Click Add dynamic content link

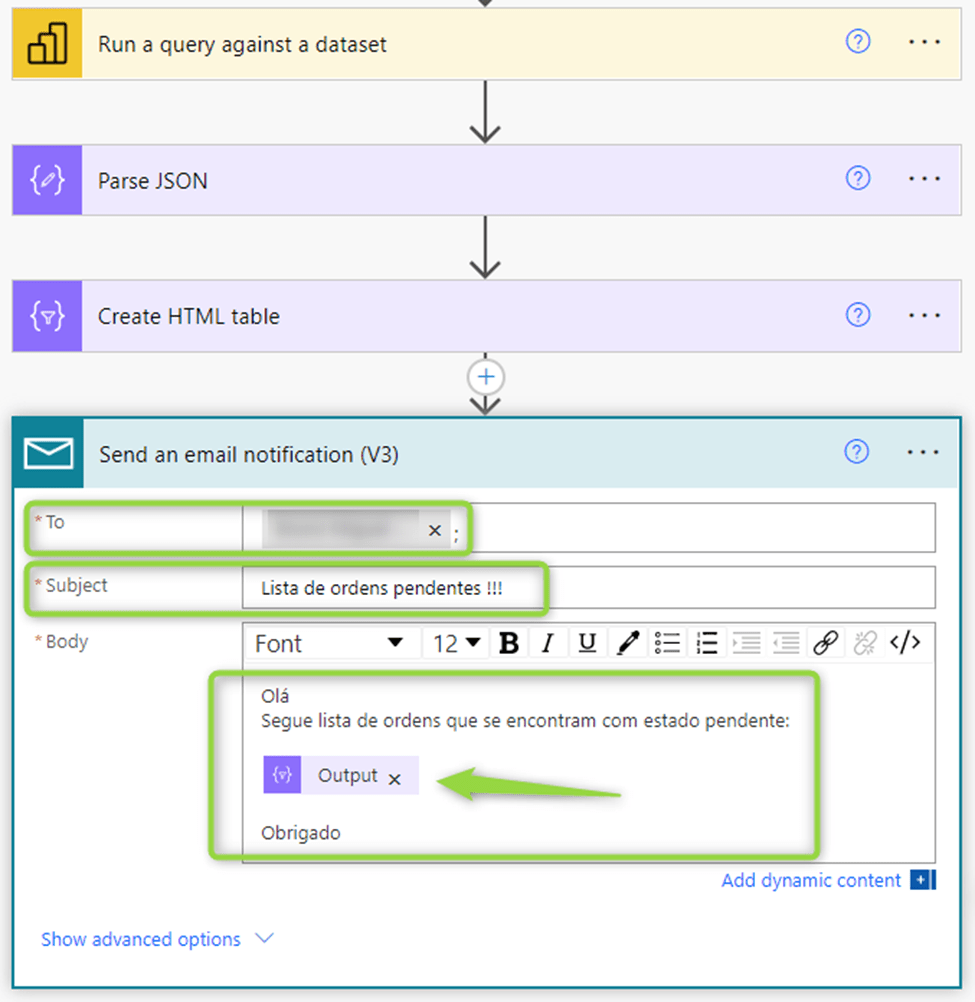click(x=811, y=880)
